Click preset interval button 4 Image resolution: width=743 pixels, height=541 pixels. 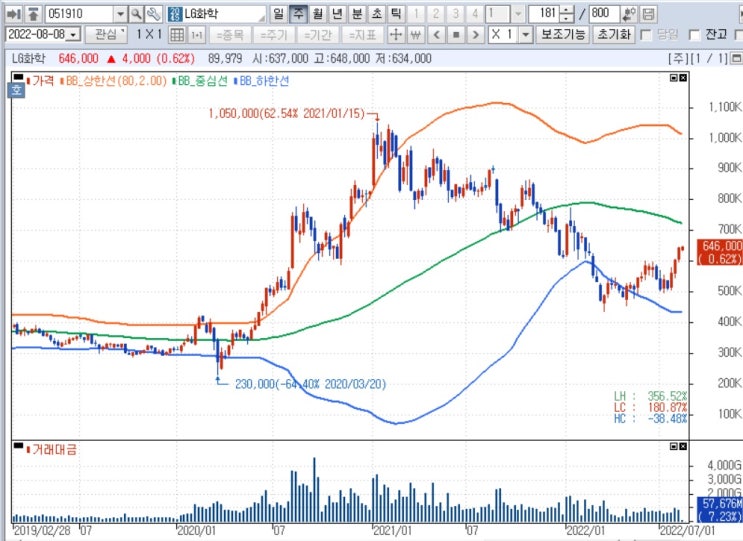474,14
